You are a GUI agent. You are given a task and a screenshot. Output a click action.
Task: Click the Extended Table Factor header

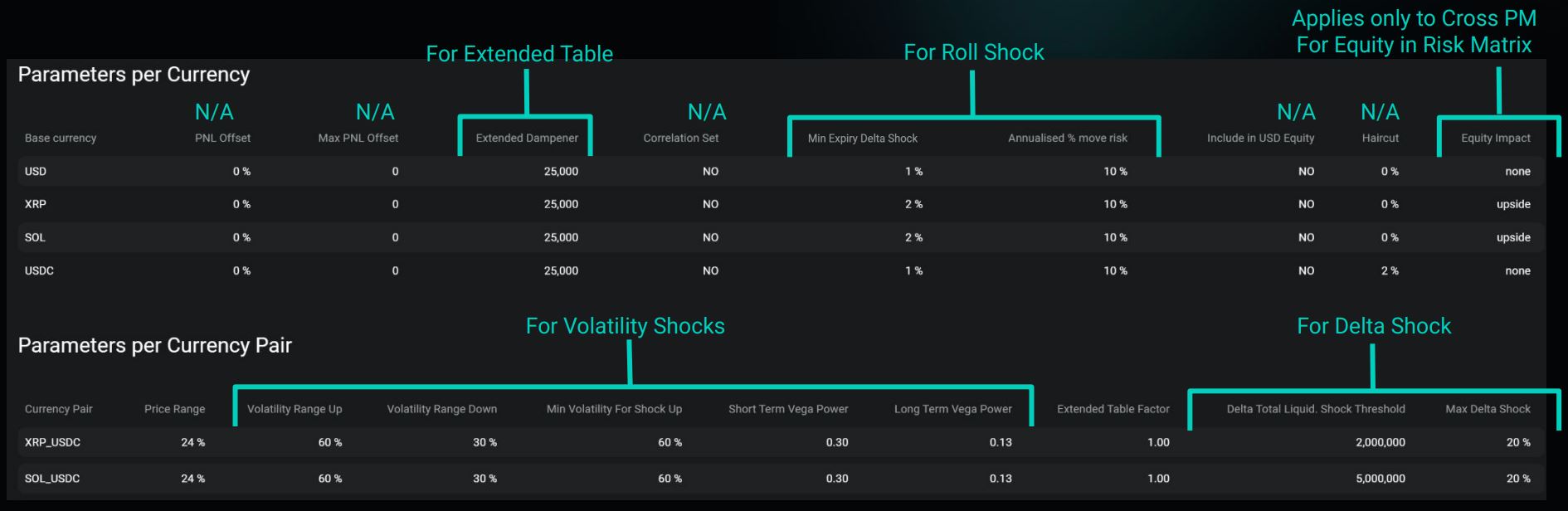click(1113, 409)
